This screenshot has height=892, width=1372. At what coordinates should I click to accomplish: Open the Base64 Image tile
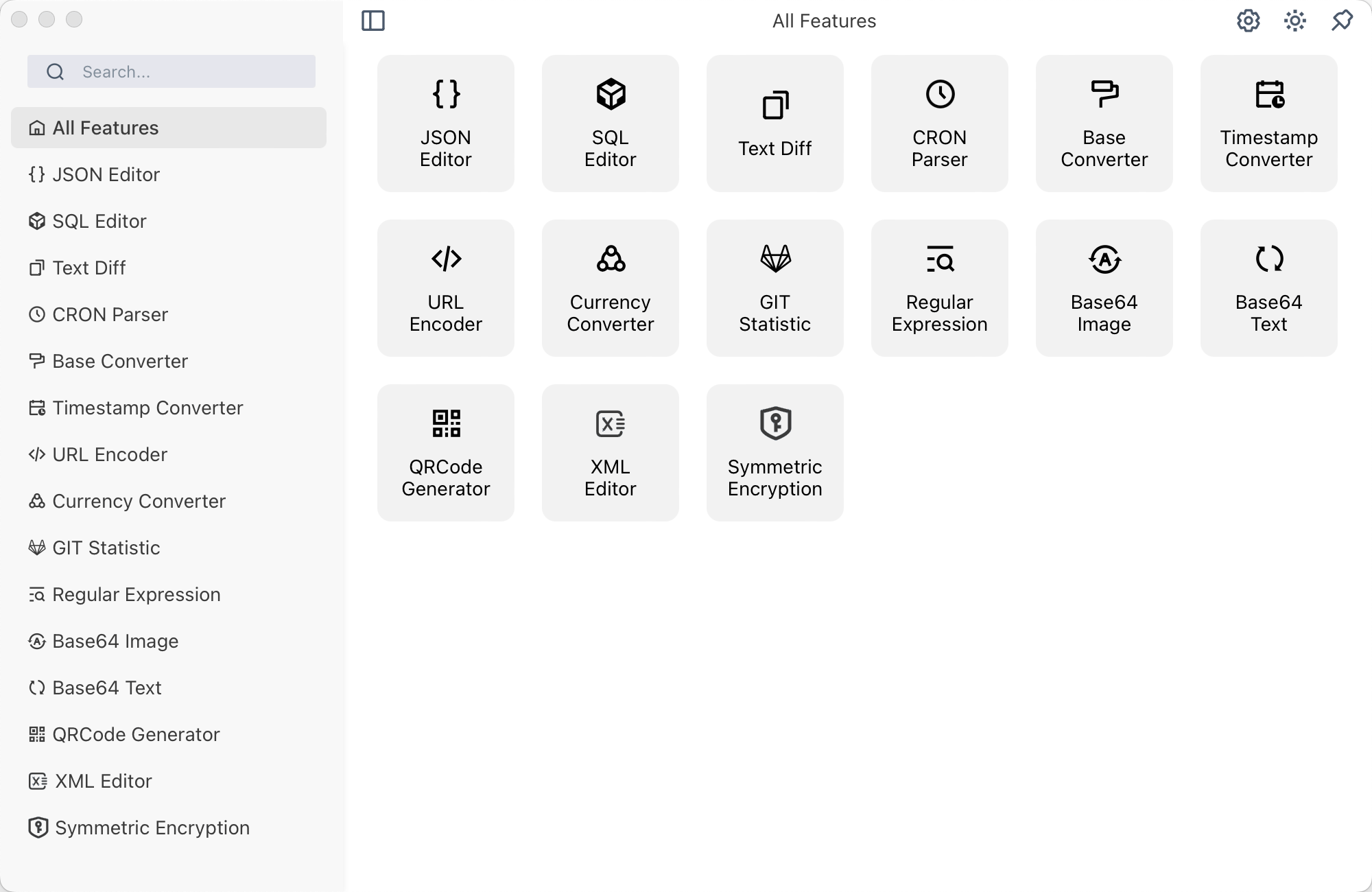pyautogui.click(x=1104, y=288)
